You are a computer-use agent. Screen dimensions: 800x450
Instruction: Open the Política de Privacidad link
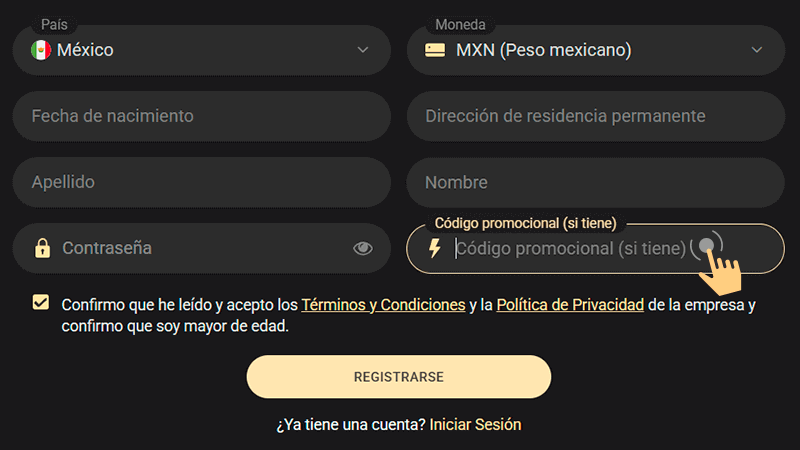click(569, 305)
